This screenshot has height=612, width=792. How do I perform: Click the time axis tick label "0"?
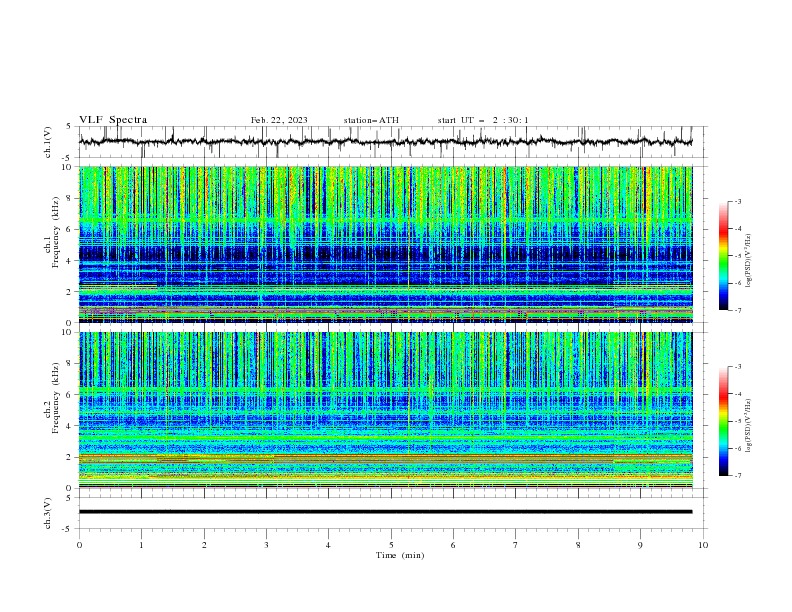coord(79,545)
